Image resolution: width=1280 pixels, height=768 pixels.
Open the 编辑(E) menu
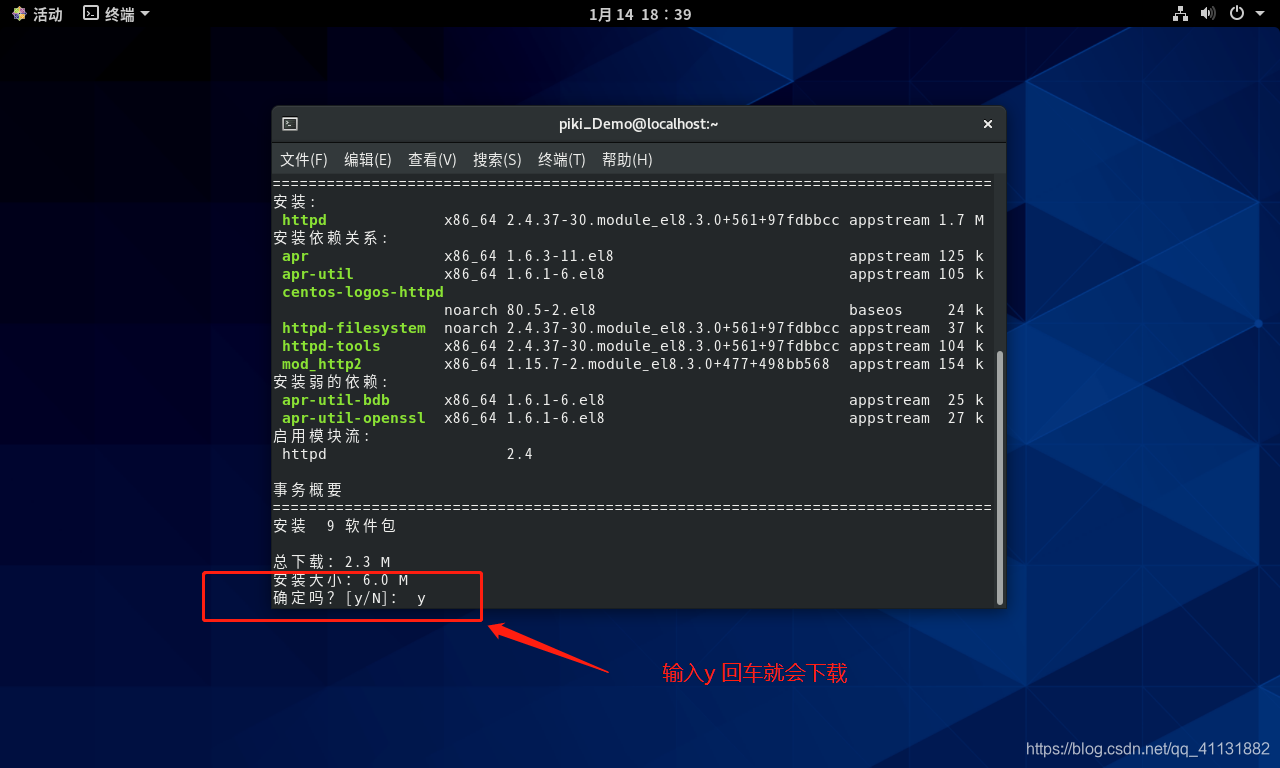coord(368,160)
